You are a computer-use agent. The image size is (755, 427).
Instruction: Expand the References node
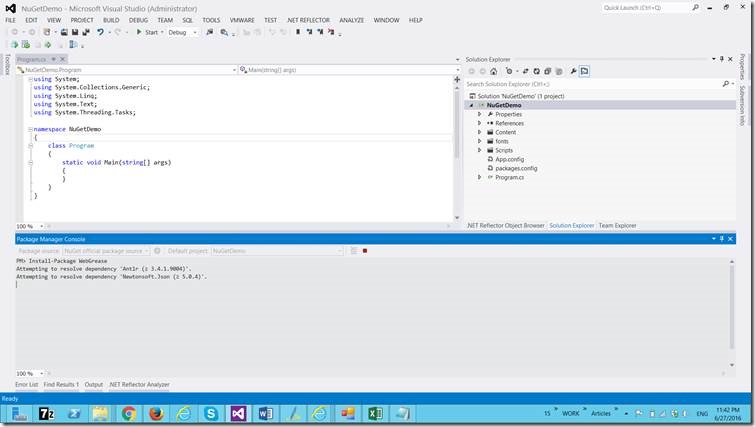479,123
